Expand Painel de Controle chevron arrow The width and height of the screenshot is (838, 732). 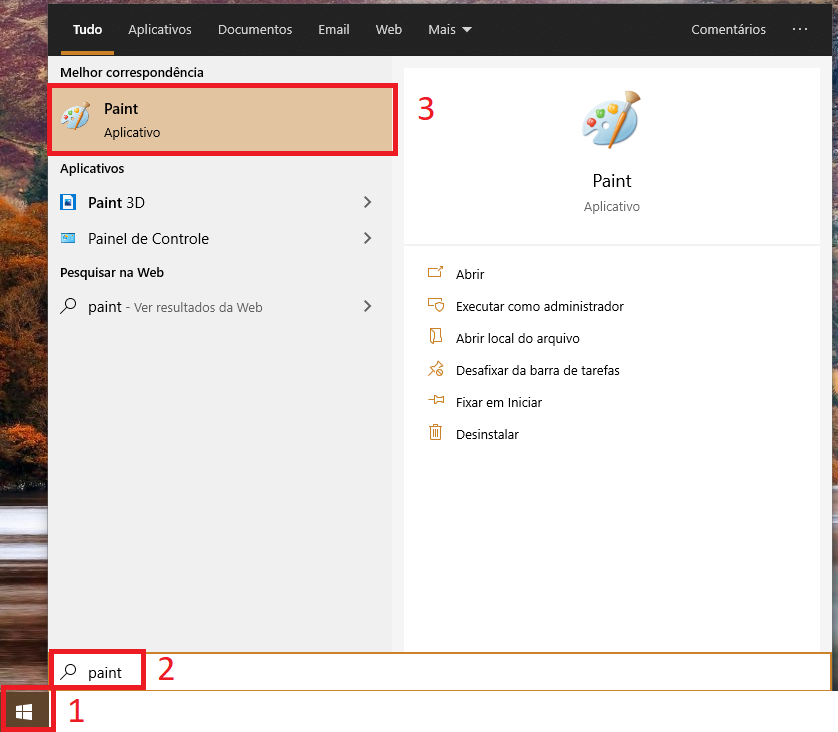click(367, 238)
